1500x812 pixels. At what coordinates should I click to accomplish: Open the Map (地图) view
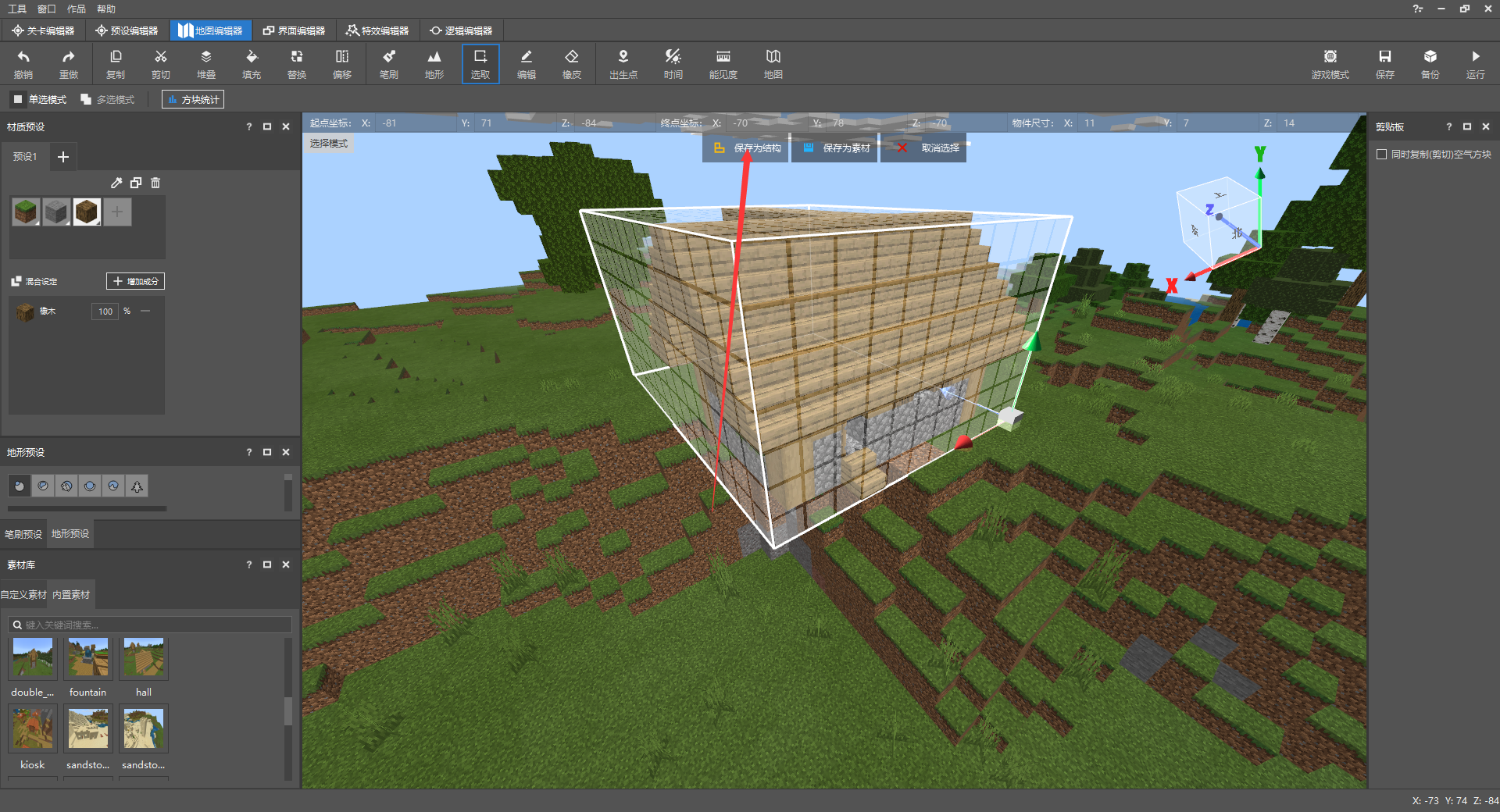(773, 64)
